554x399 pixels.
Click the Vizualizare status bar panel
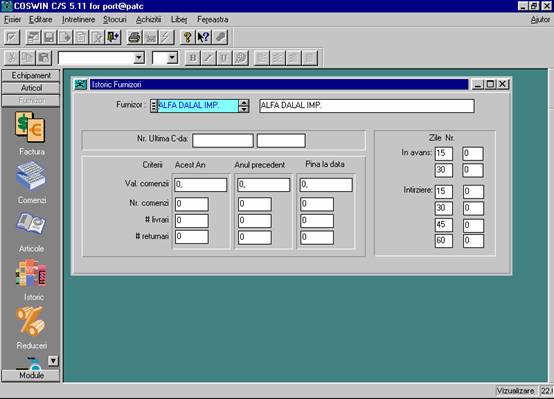[516, 391]
